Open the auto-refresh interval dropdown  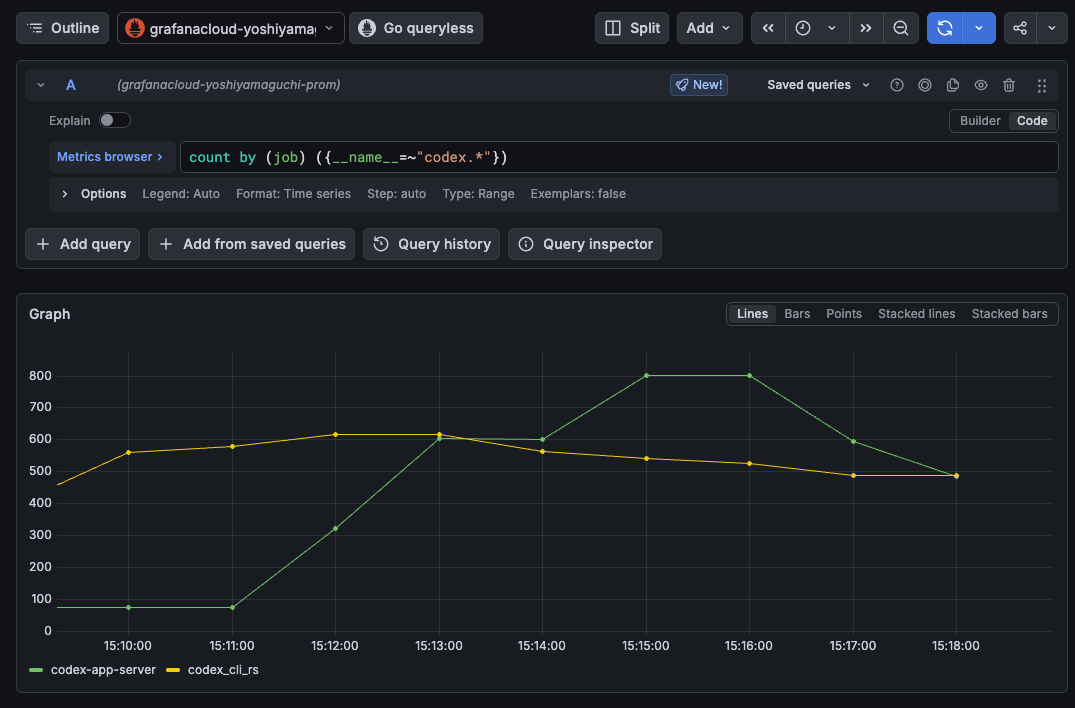tap(979, 28)
